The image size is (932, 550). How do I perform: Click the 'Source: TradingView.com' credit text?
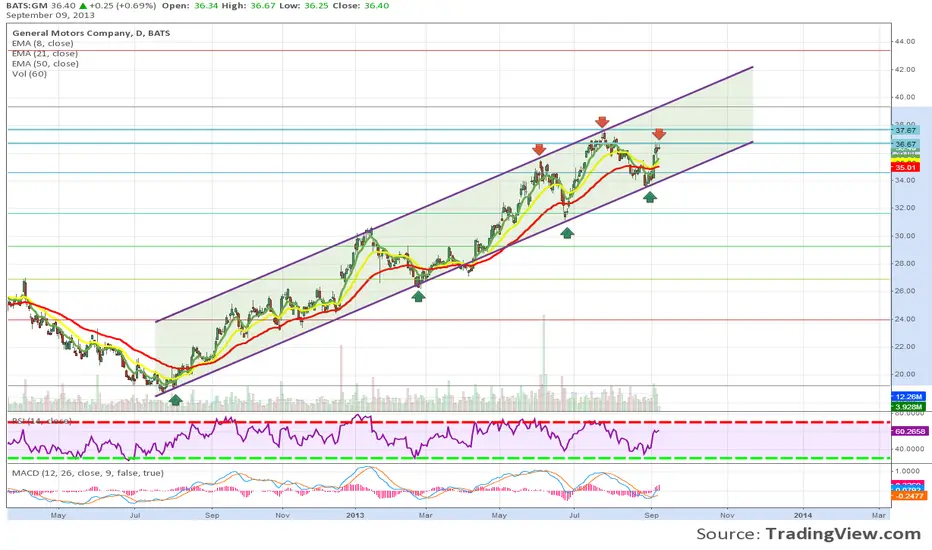[x=808, y=533]
